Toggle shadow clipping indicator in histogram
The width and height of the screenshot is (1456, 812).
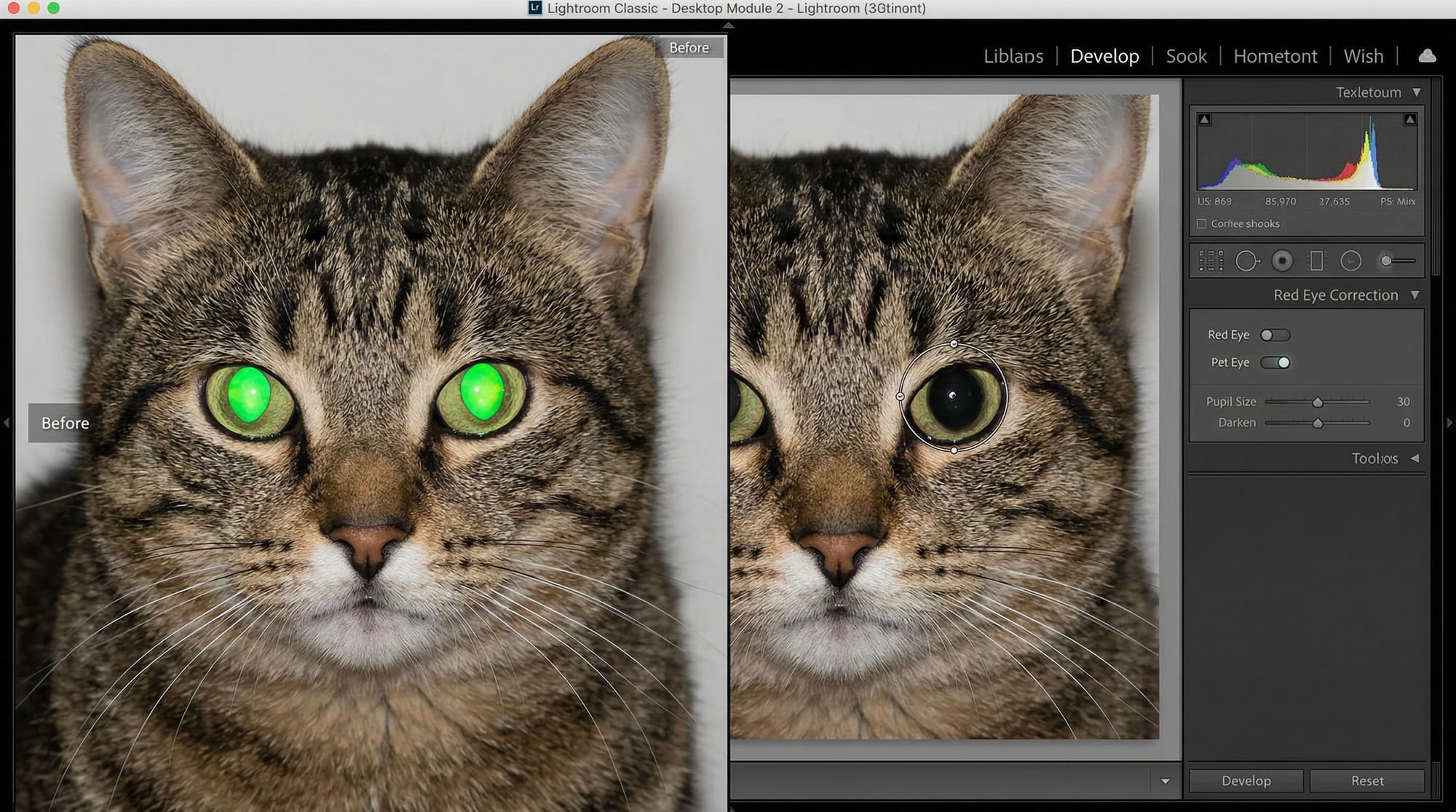tap(1205, 119)
